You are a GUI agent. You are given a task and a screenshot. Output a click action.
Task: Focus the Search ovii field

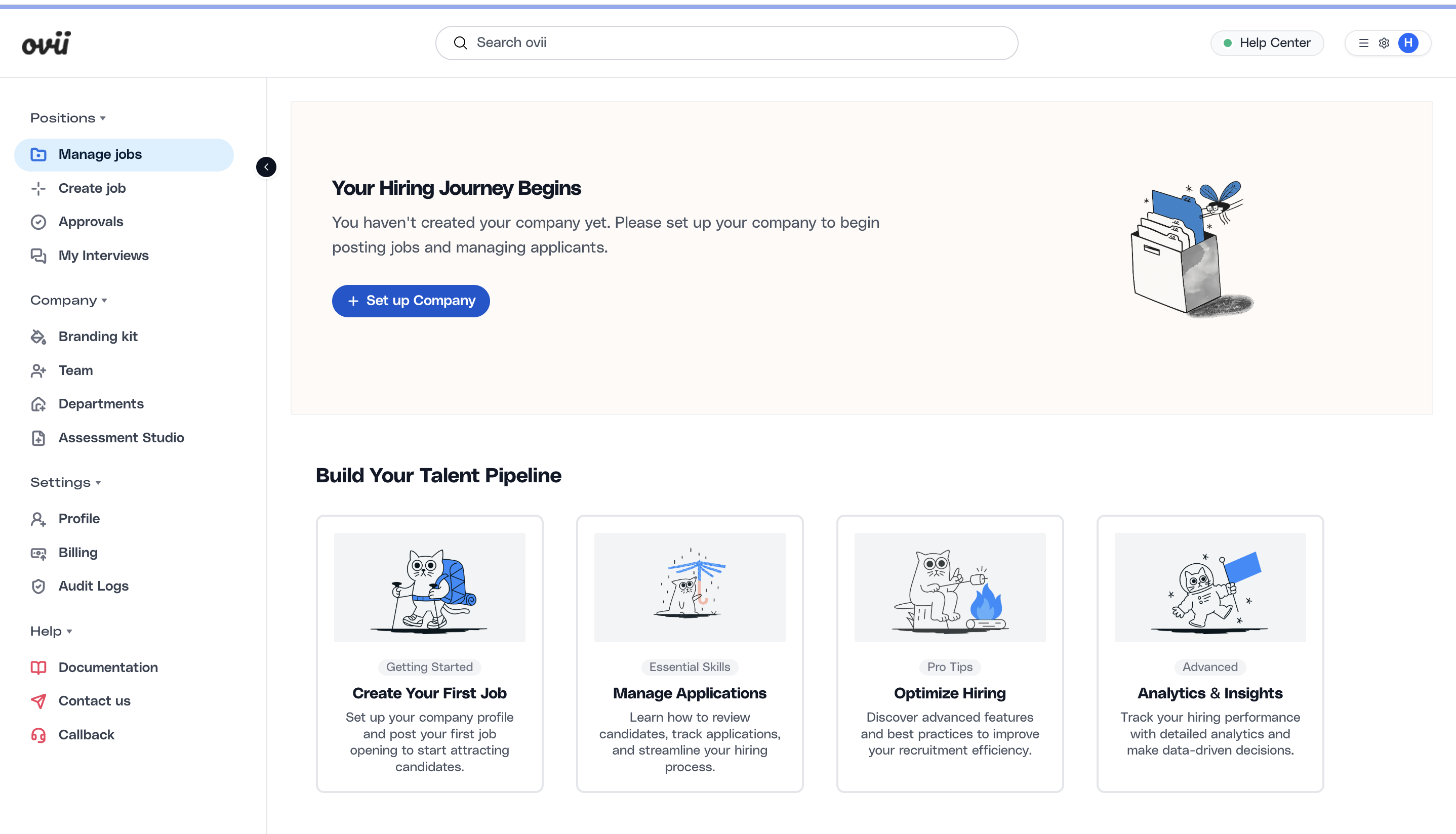pos(726,43)
